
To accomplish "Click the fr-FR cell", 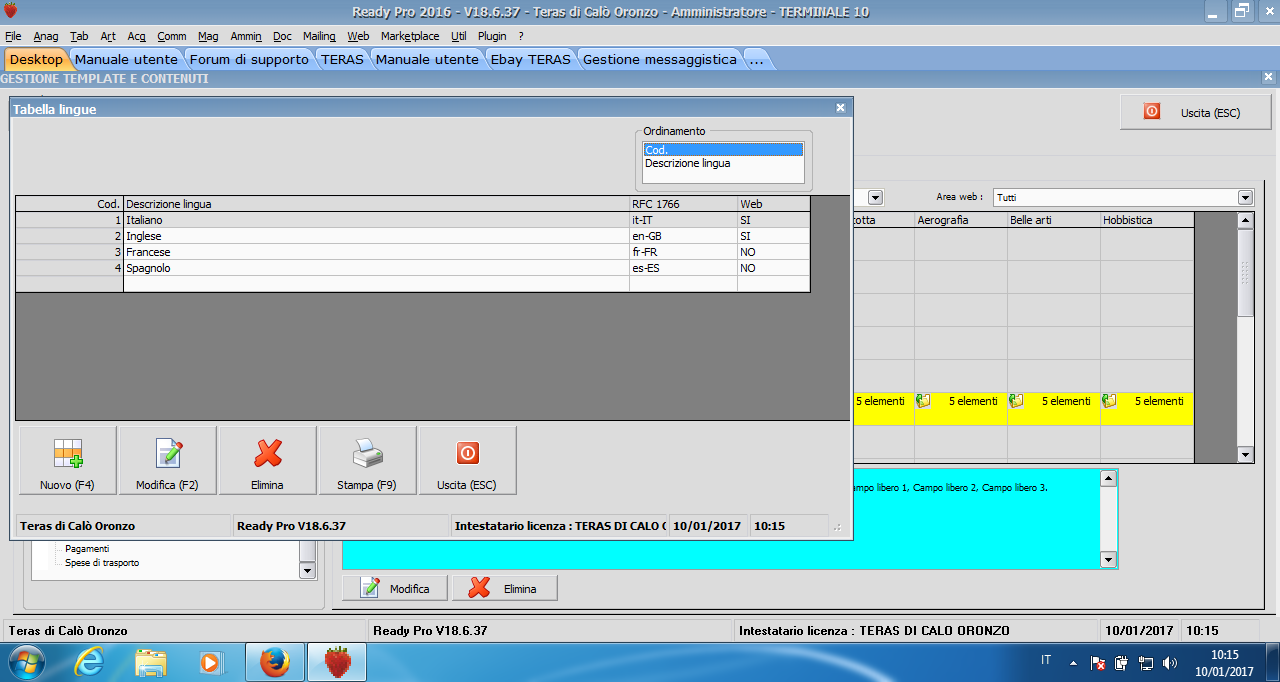I will 683,252.
